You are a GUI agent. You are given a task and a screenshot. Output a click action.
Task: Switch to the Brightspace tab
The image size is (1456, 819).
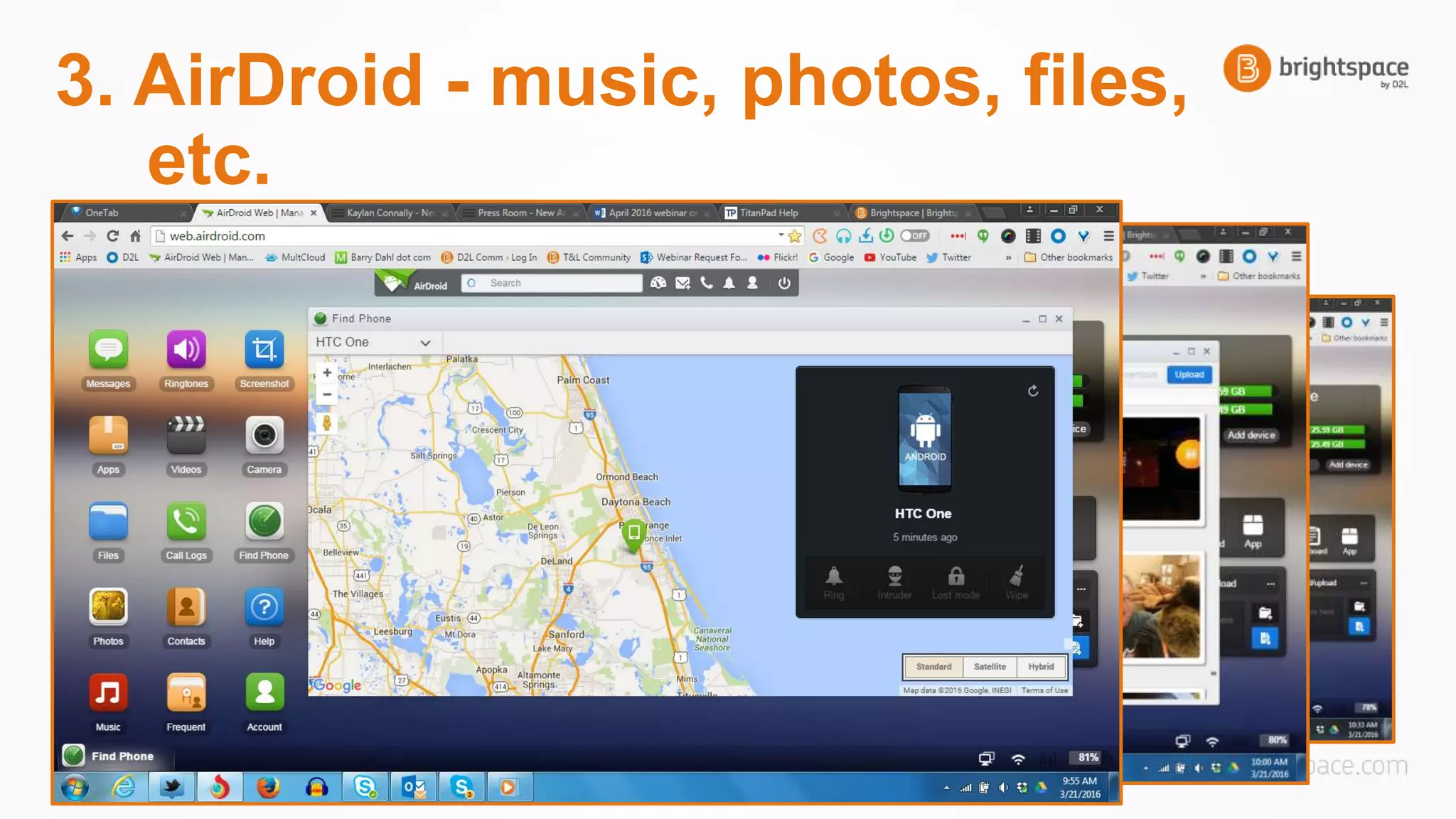point(913,213)
